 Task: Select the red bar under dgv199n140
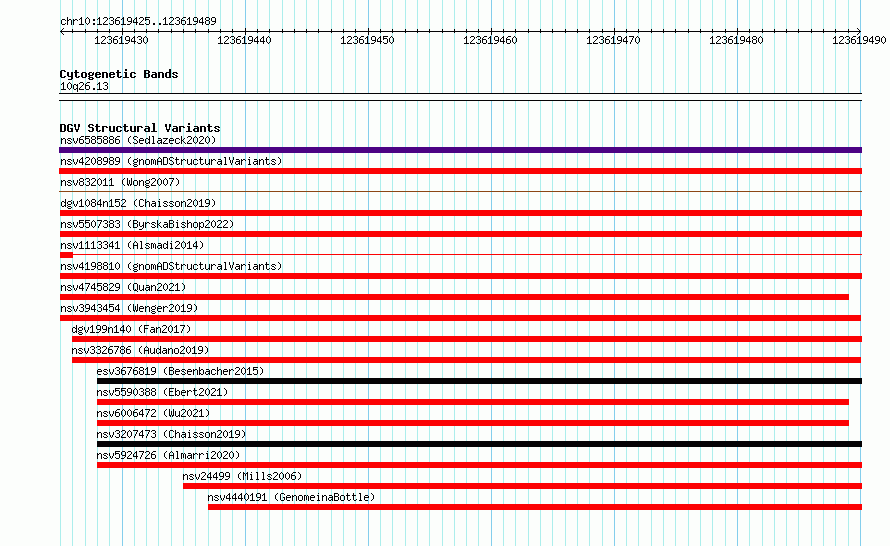tap(467, 339)
